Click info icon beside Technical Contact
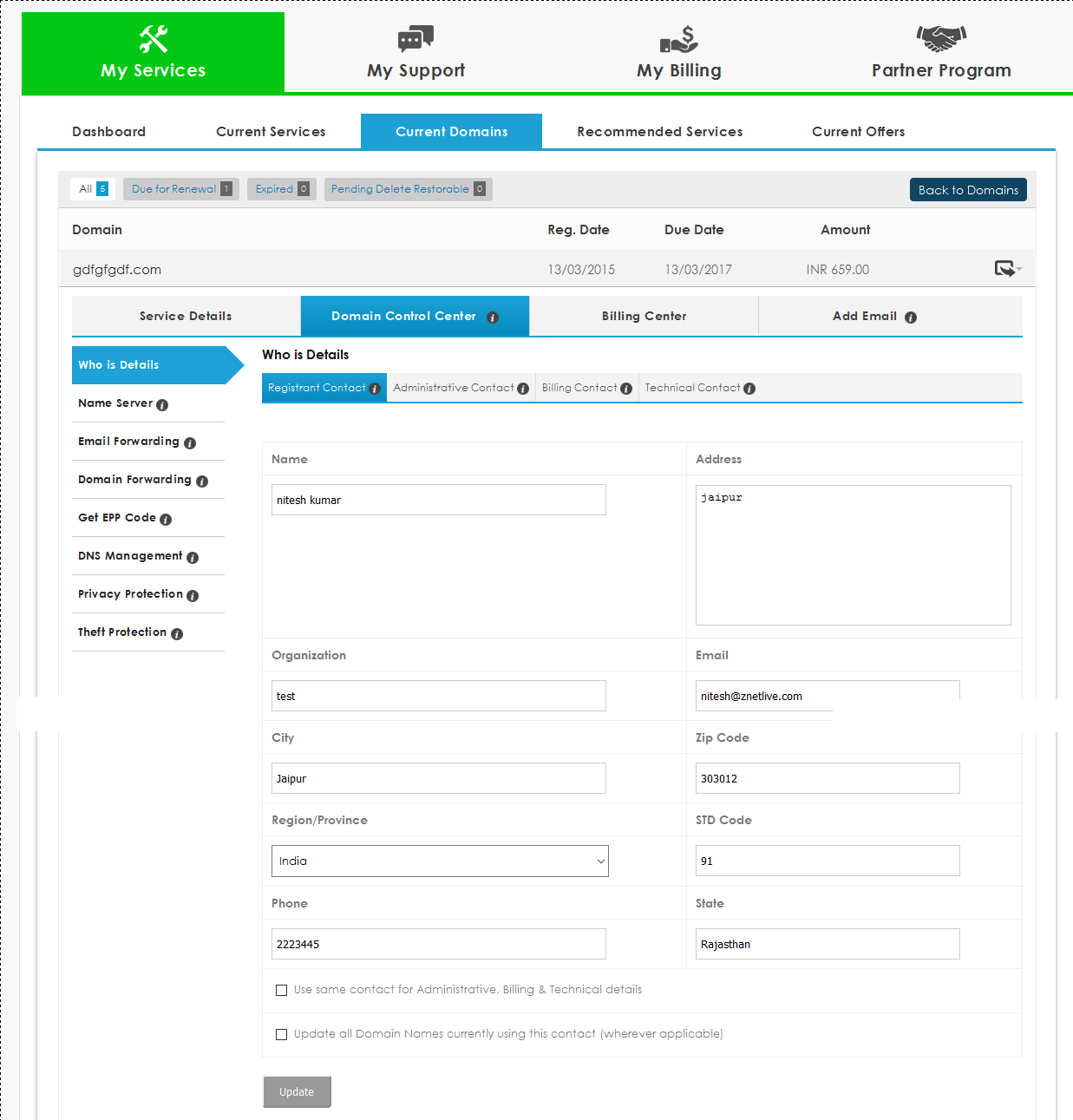1073x1120 pixels. pos(749,389)
